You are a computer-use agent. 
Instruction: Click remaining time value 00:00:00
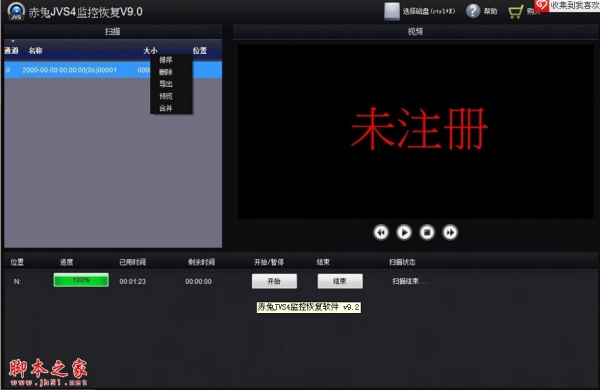pyautogui.click(x=198, y=281)
